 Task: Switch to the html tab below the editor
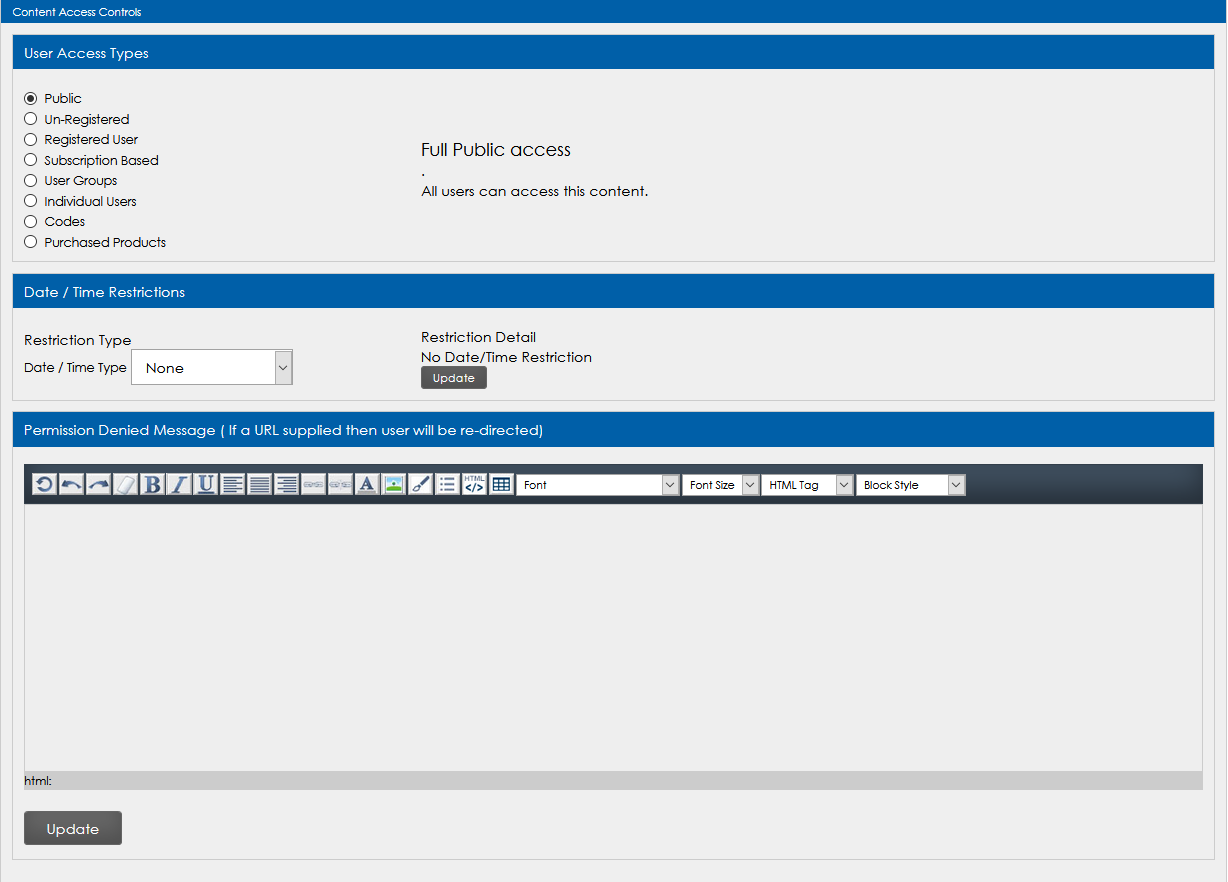point(36,780)
